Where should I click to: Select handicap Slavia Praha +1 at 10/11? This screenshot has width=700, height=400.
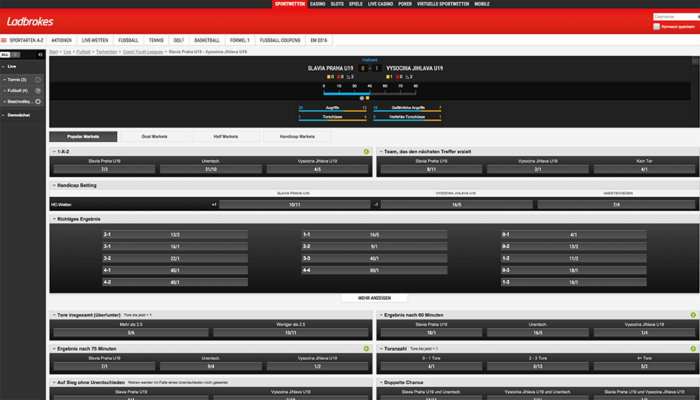[295, 204]
